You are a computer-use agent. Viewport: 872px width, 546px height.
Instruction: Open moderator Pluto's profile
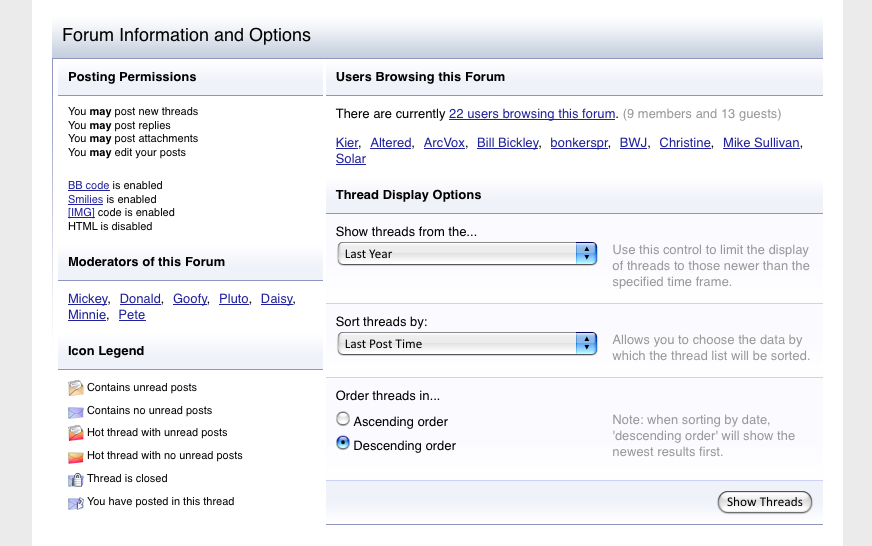click(234, 299)
